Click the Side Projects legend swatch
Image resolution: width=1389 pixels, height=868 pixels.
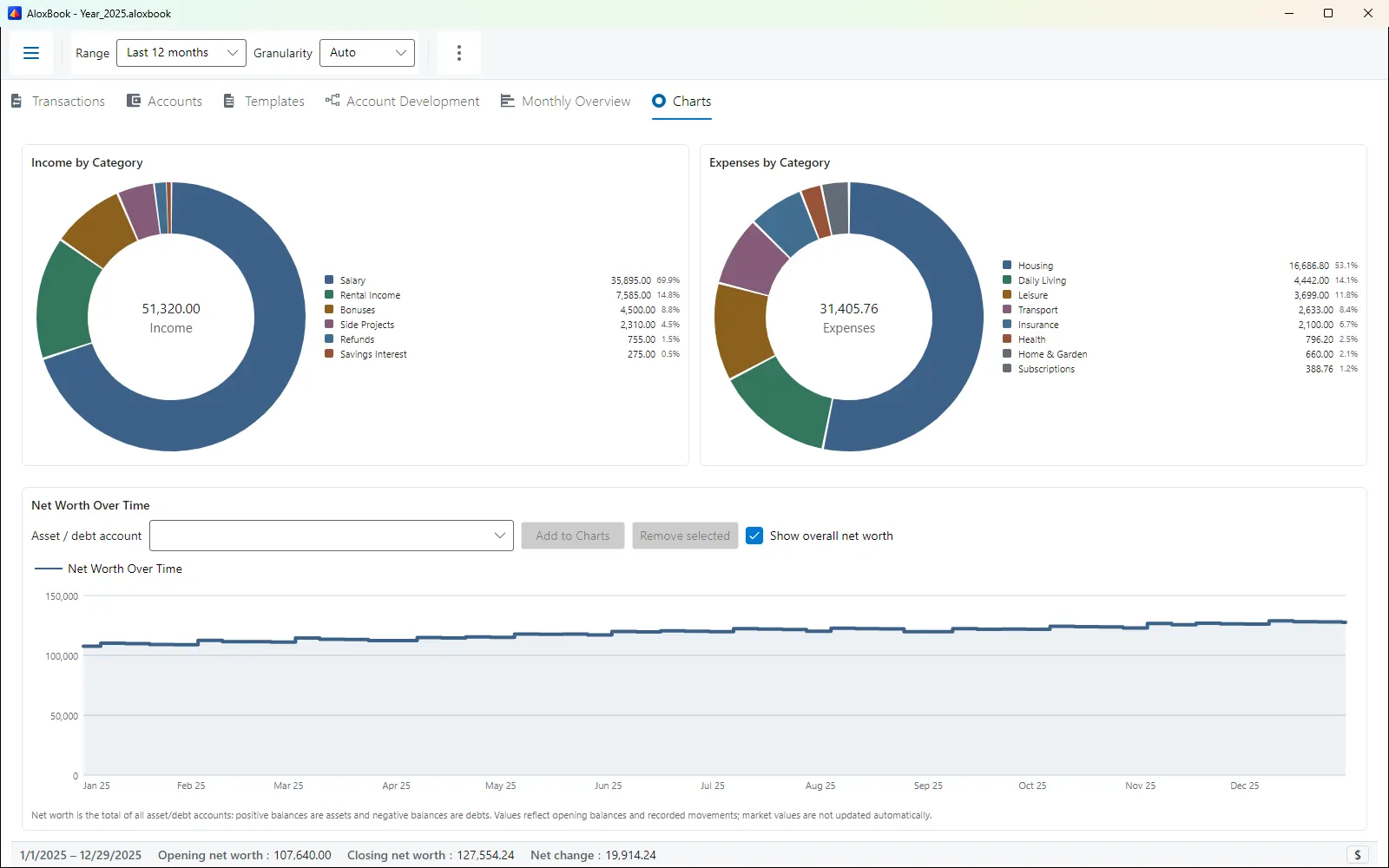[x=329, y=324]
